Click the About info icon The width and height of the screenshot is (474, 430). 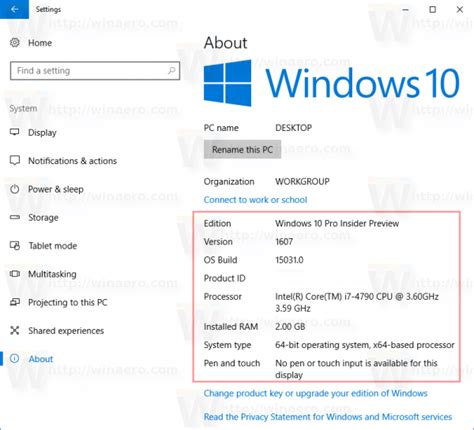click(14, 359)
